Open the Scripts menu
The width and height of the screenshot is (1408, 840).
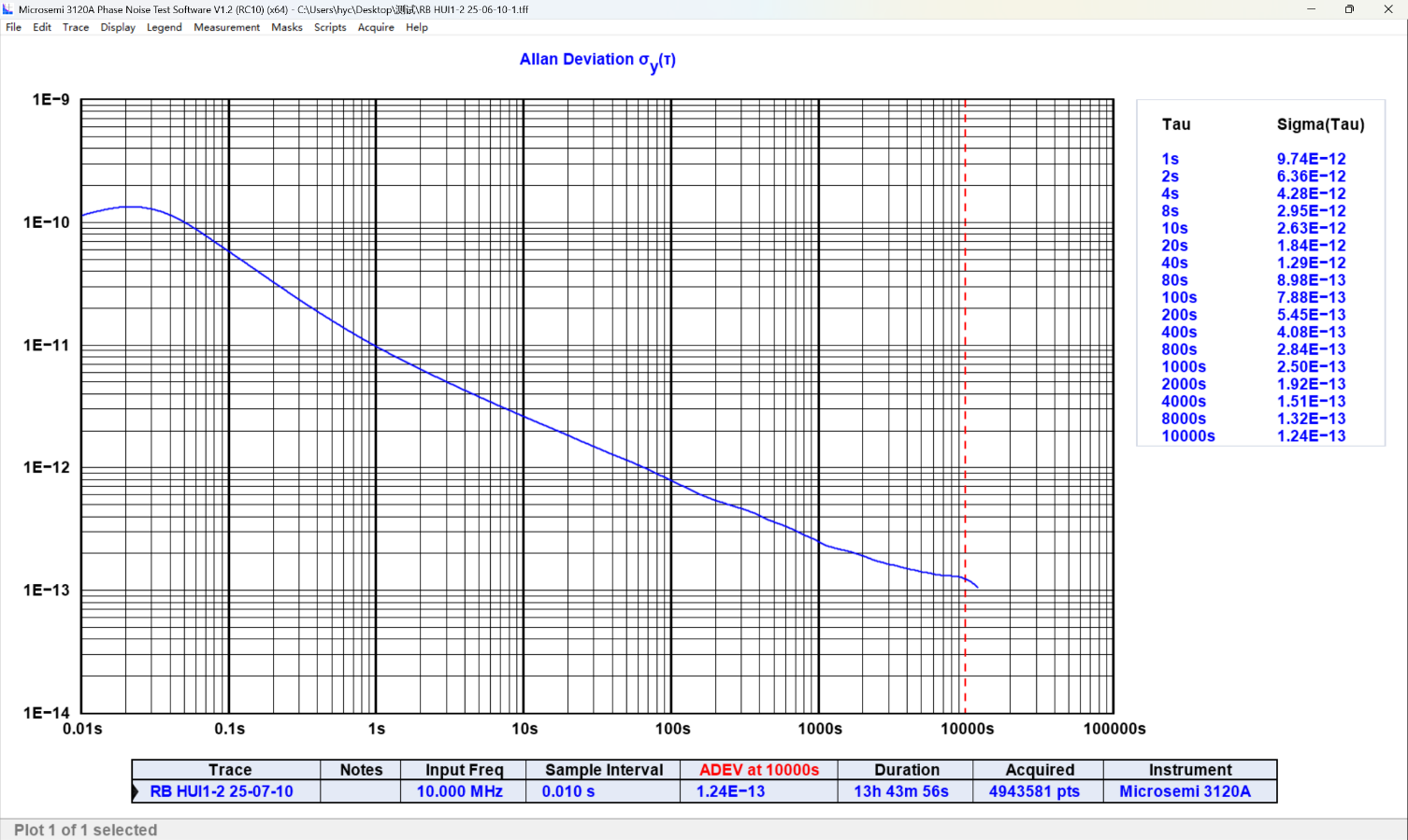coord(330,27)
